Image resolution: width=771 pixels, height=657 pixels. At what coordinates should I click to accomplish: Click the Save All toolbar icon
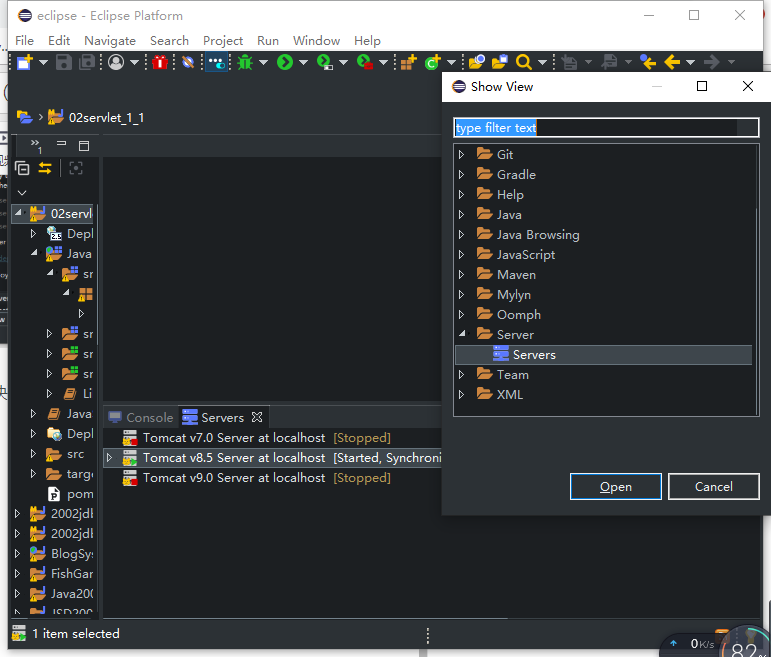(88, 62)
